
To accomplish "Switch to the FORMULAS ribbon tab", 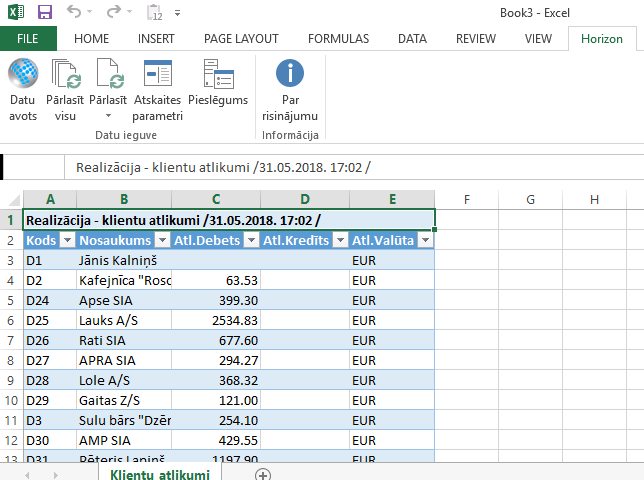I will pyautogui.click(x=338, y=39).
